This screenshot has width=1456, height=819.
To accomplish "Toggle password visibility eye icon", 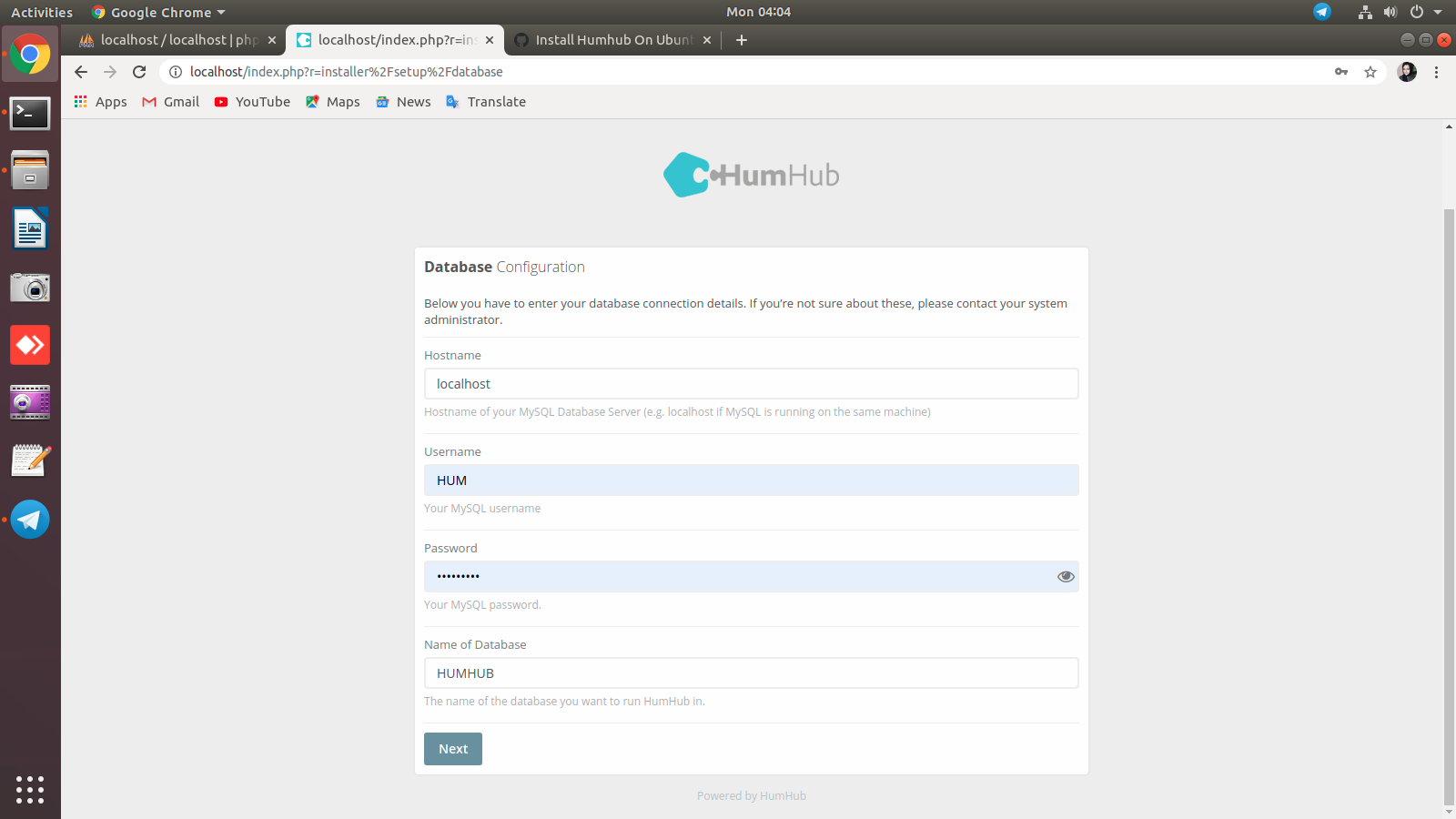I will pyautogui.click(x=1066, y=576).
